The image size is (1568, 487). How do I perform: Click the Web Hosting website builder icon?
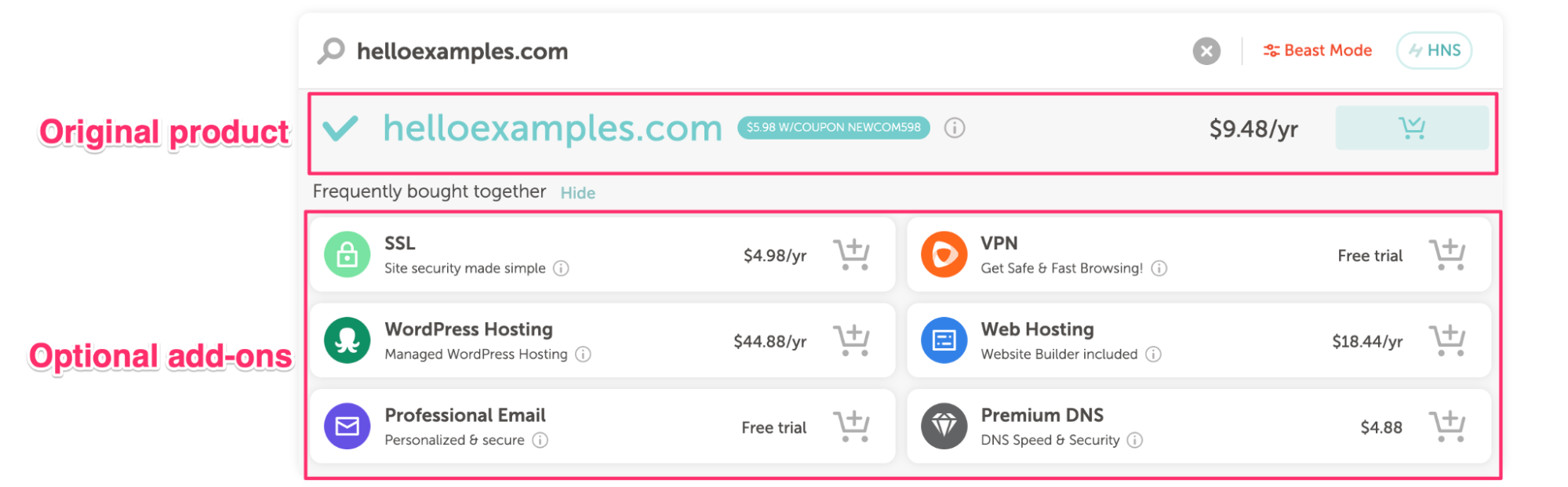coord(944,340)
